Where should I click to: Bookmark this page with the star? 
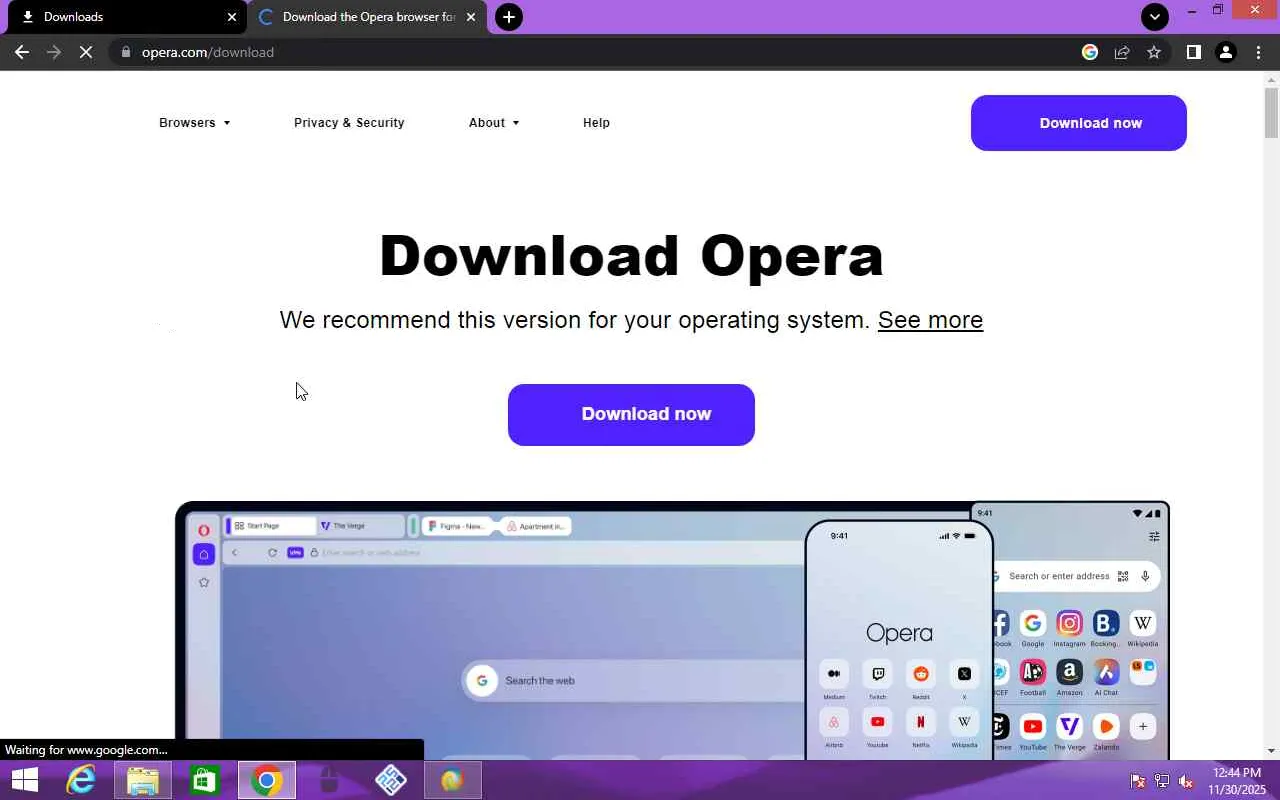[x=1154, y=52]
